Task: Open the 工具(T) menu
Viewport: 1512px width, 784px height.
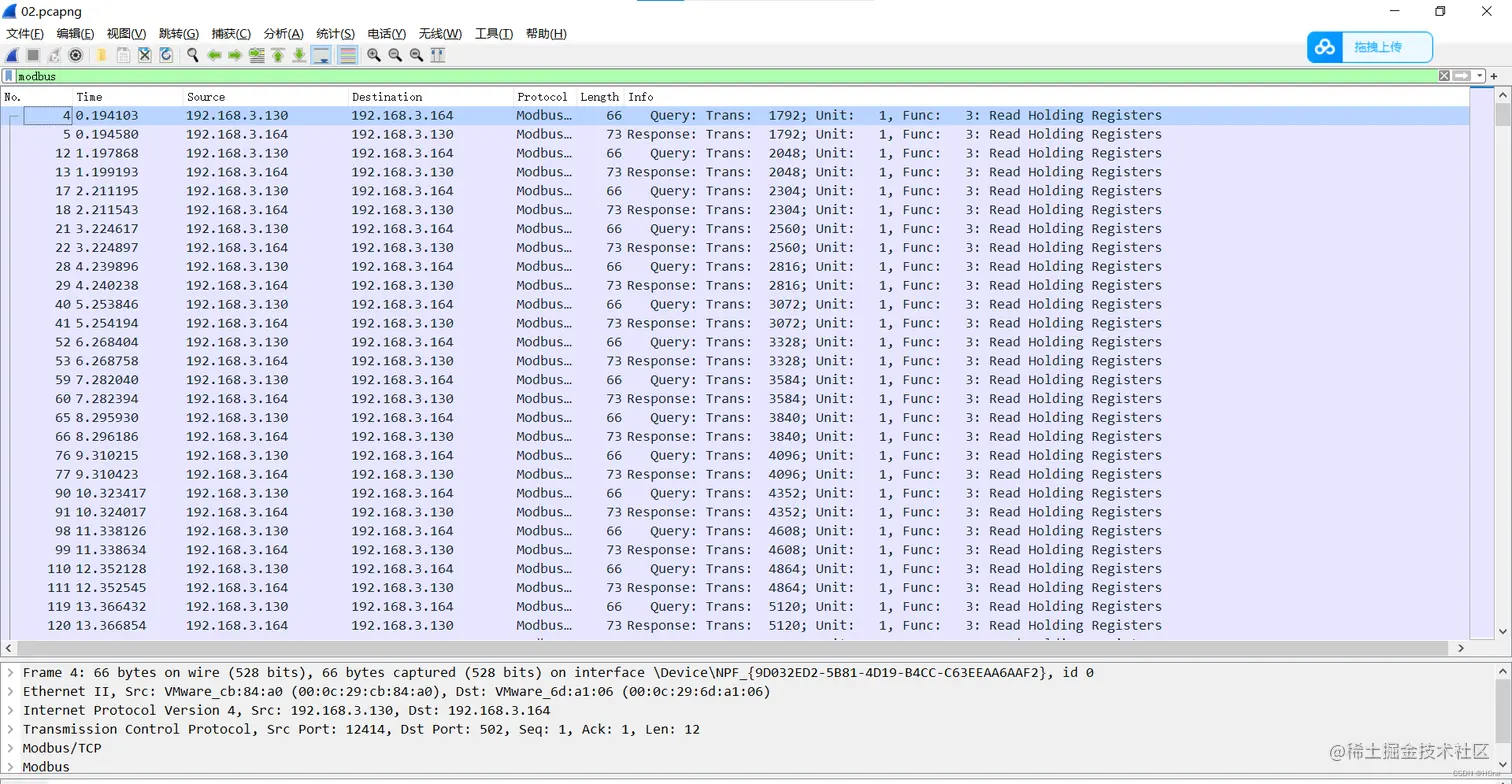Action: tap(494, 34)
